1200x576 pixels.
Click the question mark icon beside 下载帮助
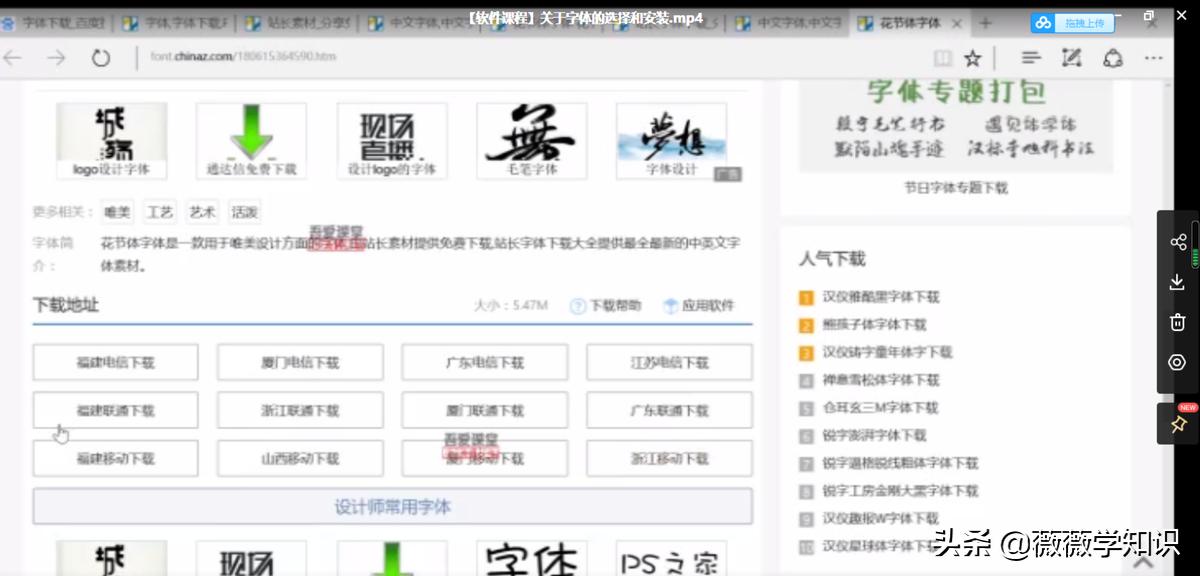[x=578, y=305]
